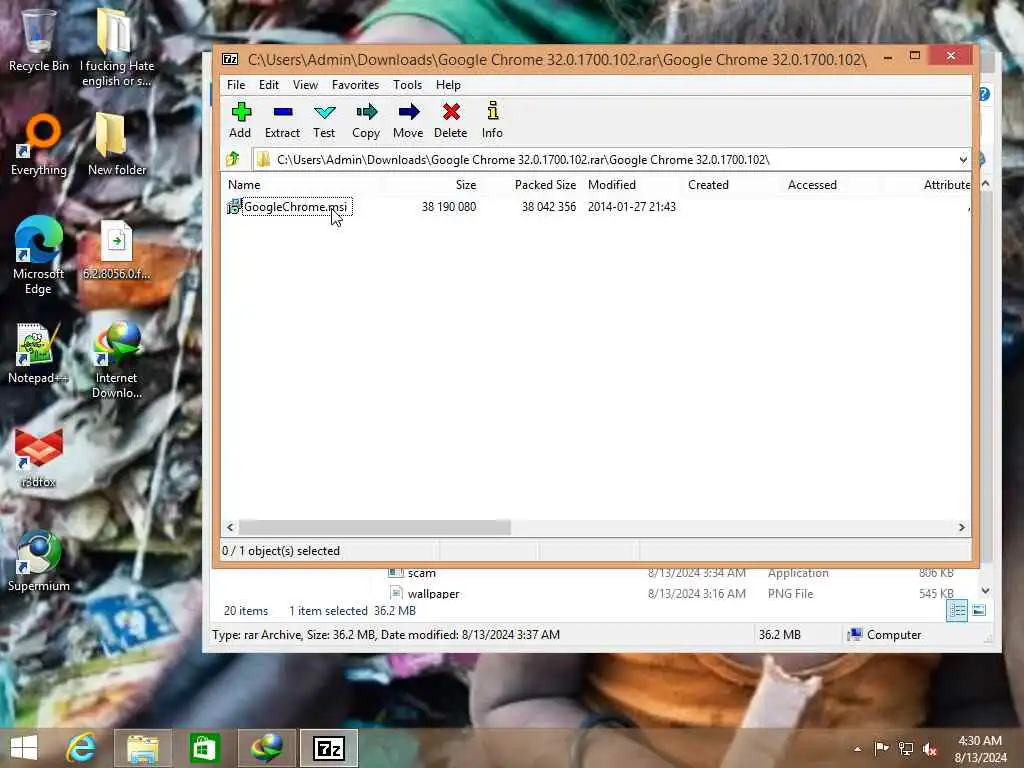Sort by the Name column header
Image resolution: width=1024 pixels, height=768 pixels.
pyautogui.click(x=244, y=185)
